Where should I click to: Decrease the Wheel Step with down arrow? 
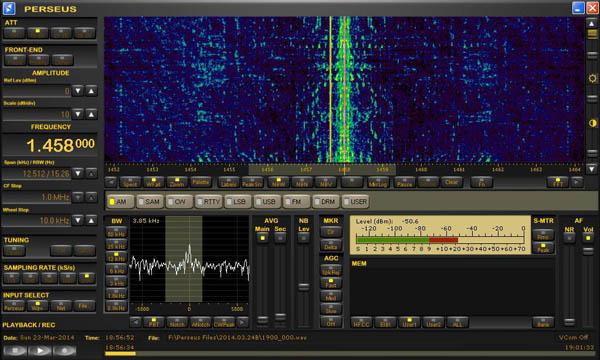point(78,220)
